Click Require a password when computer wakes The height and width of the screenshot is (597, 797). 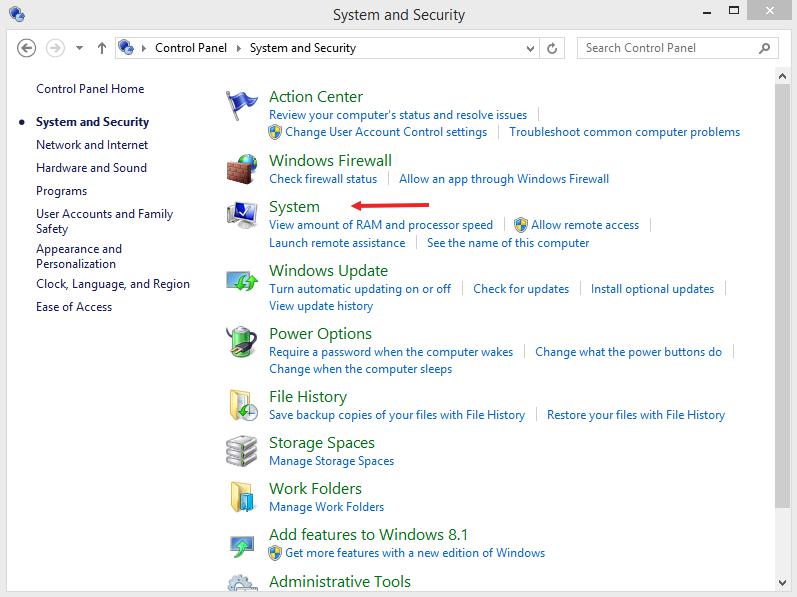[391, 352]
